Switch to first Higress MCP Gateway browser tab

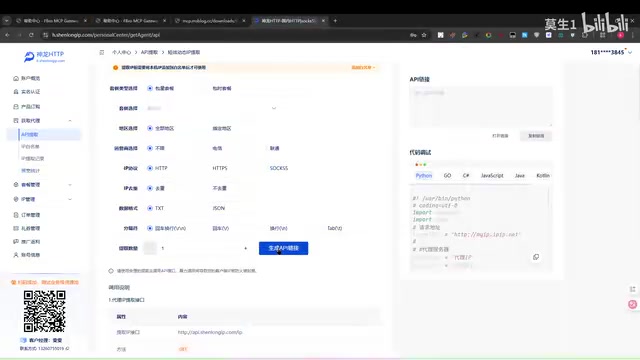click(x=51, y=20)
